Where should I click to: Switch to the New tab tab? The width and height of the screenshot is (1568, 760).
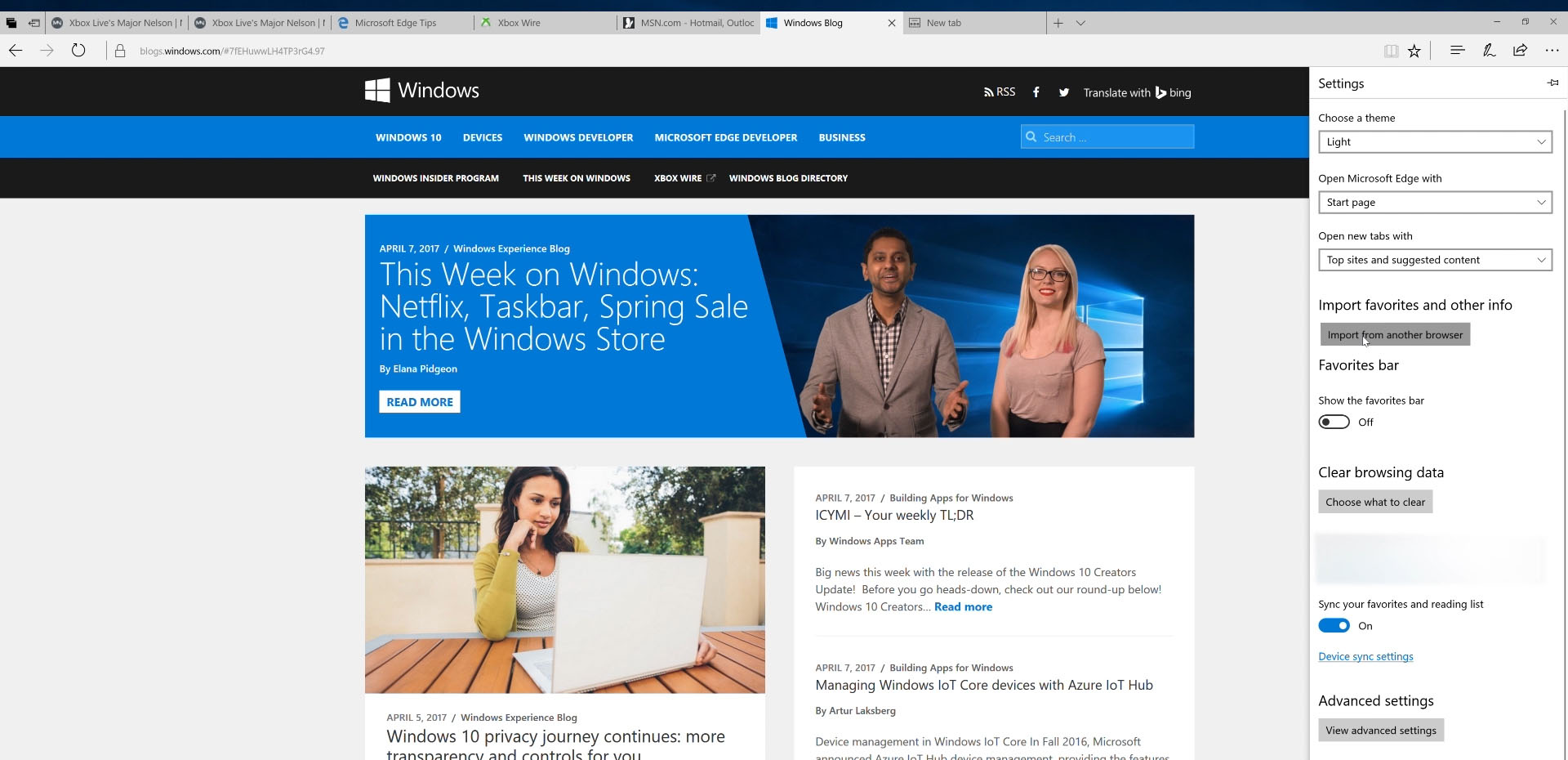(x=973, y=23)
